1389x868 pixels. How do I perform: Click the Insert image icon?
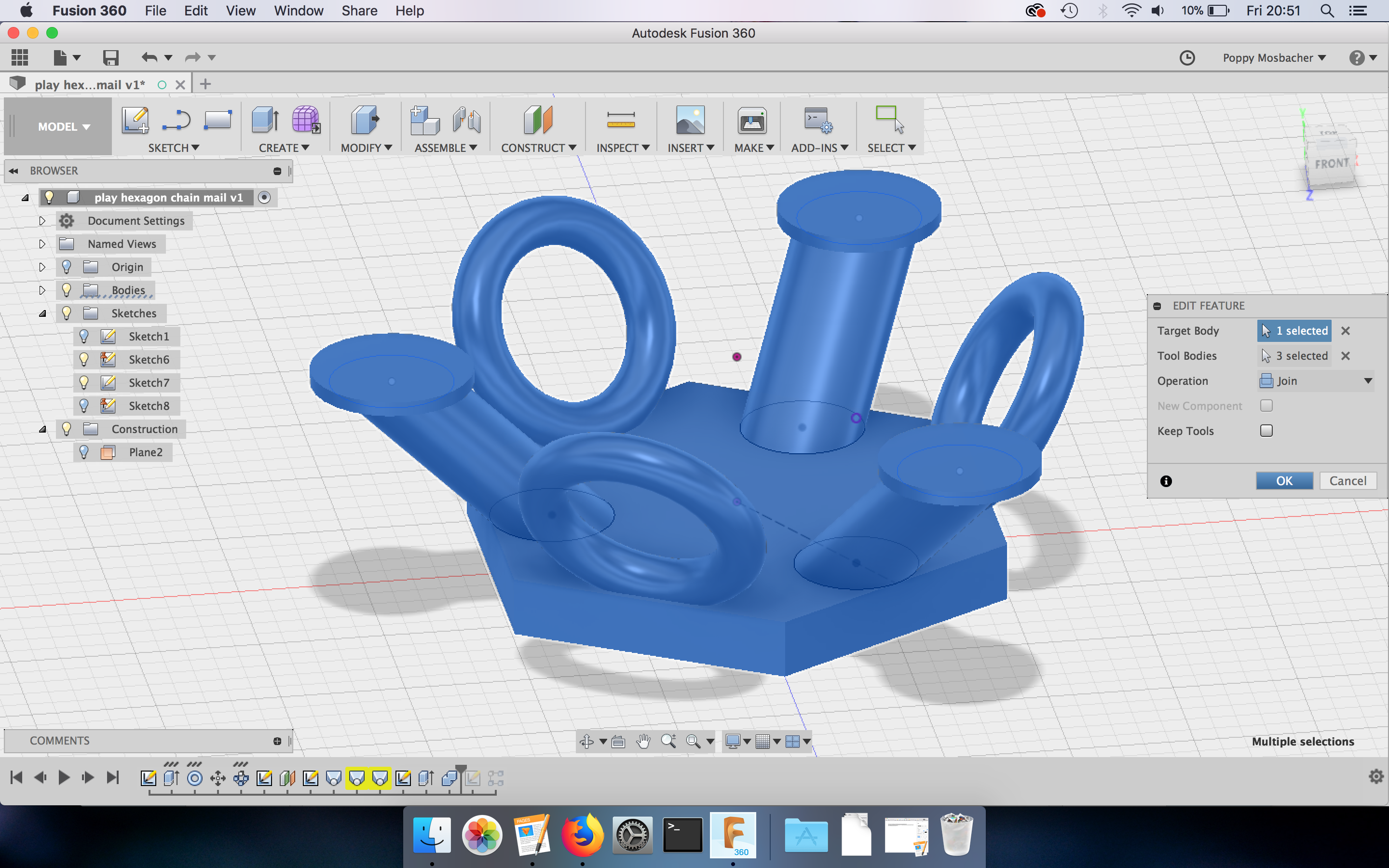[690, 120]
